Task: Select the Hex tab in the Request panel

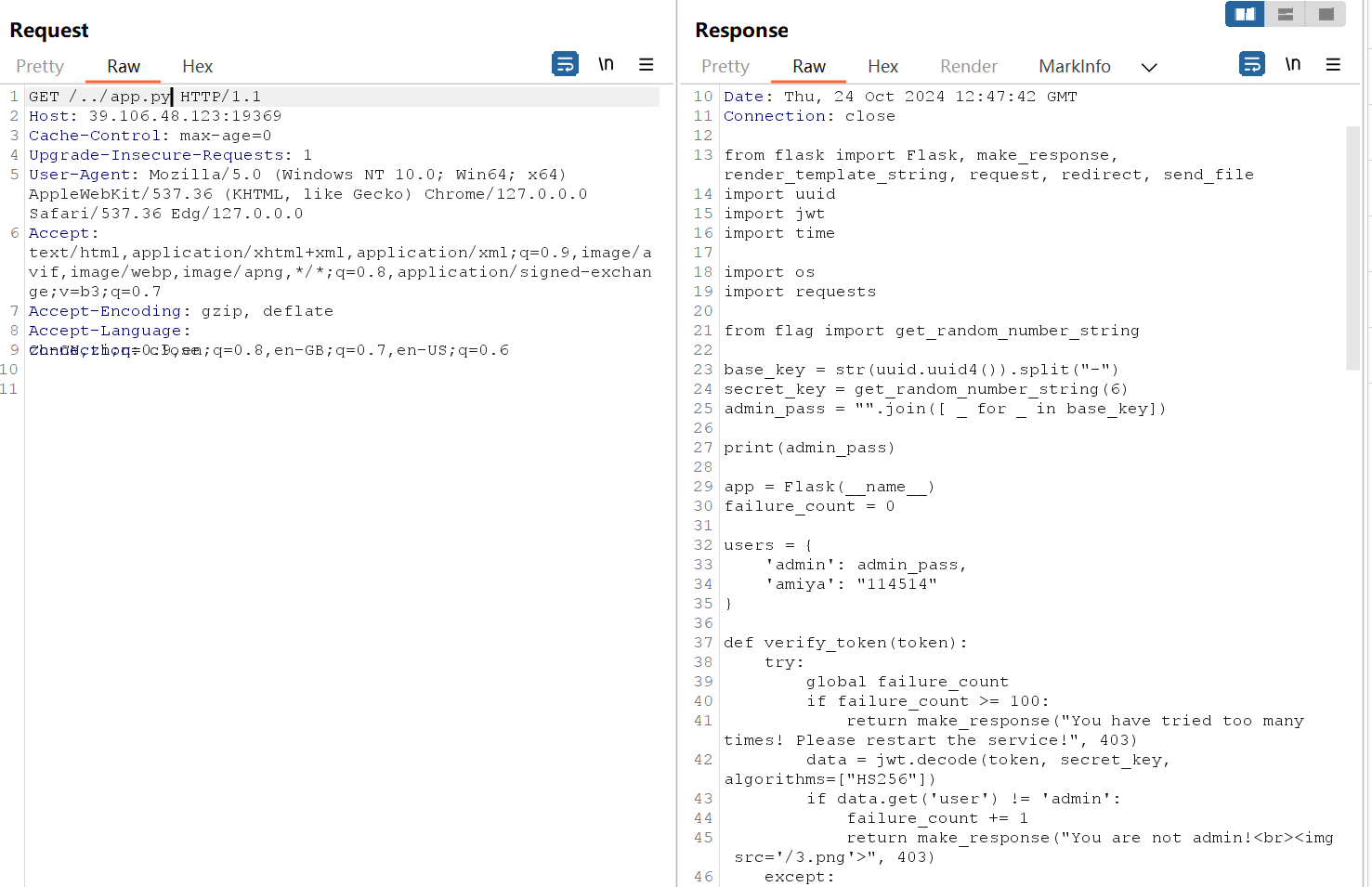Action: [x=198, y=66]
